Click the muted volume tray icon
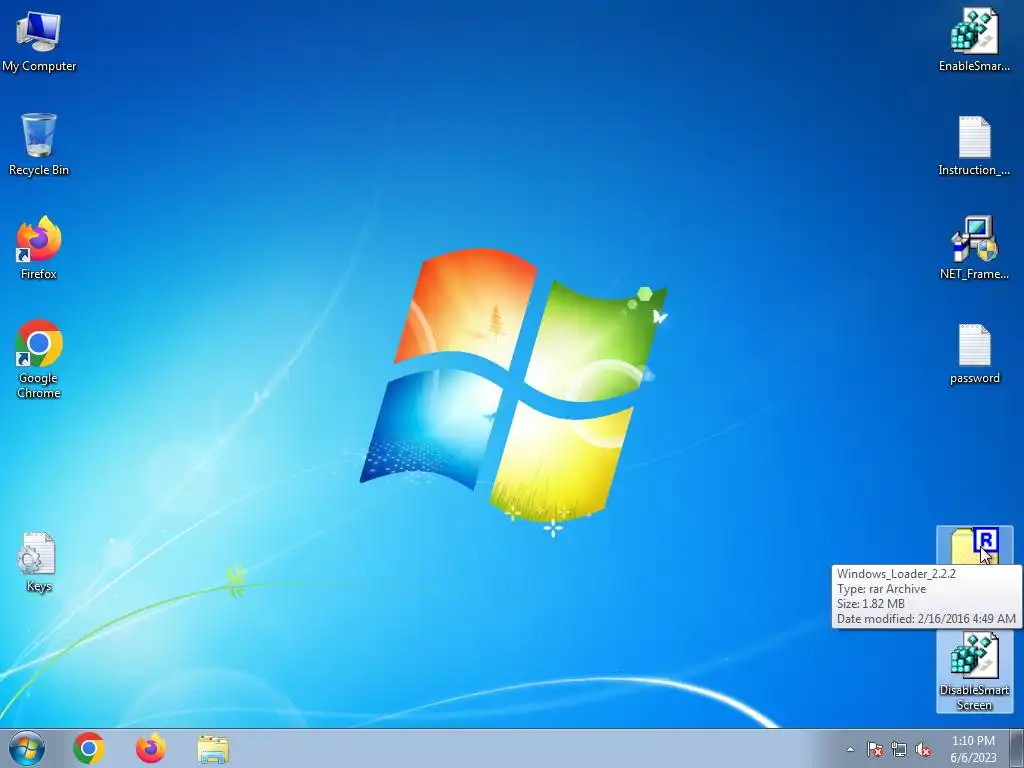This screenshot has width=1024, height=768. 923,749
